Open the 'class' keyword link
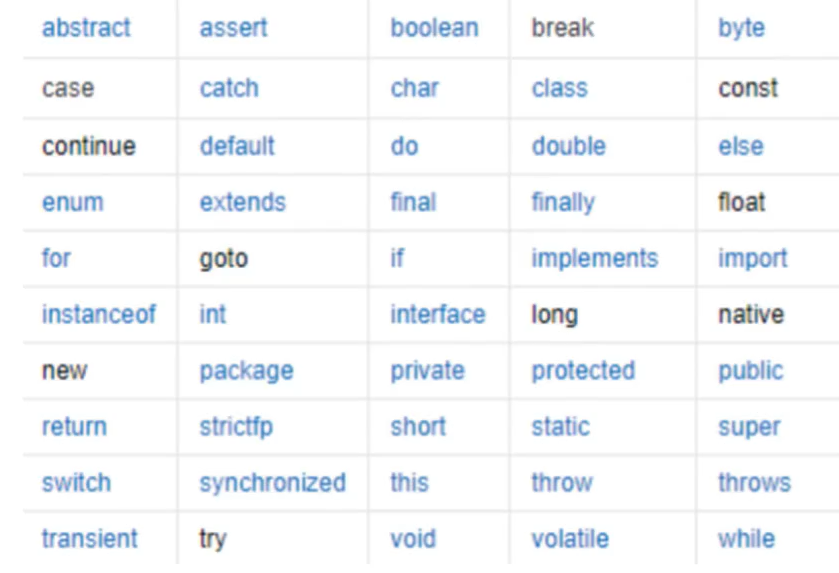This screenshot has width=839, height=573. point(559,88)
